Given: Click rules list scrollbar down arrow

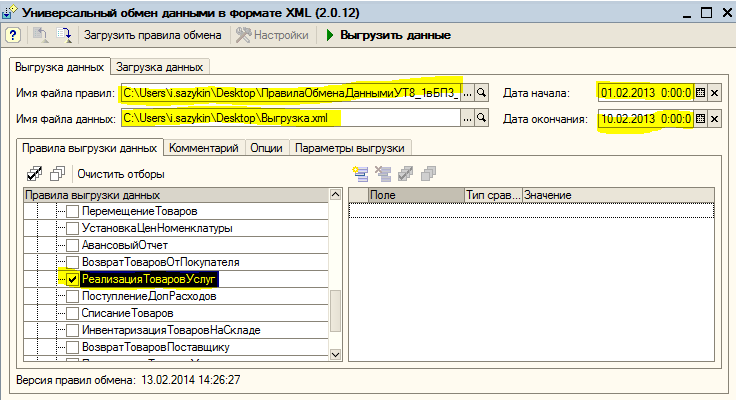Looking at the screenshot, I should [335, 354].
